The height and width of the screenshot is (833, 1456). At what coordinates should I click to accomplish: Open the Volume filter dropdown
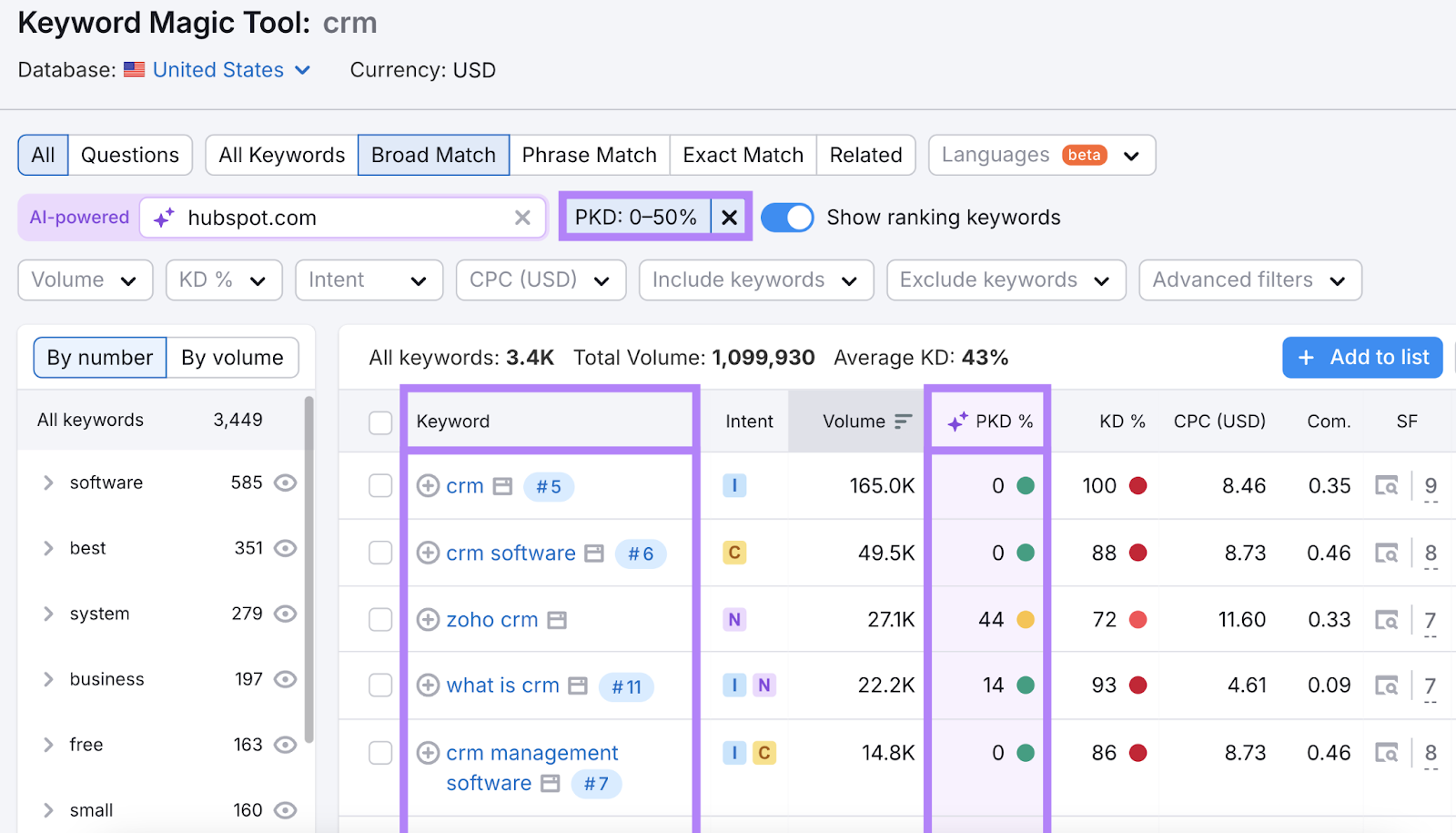point(85,279)
